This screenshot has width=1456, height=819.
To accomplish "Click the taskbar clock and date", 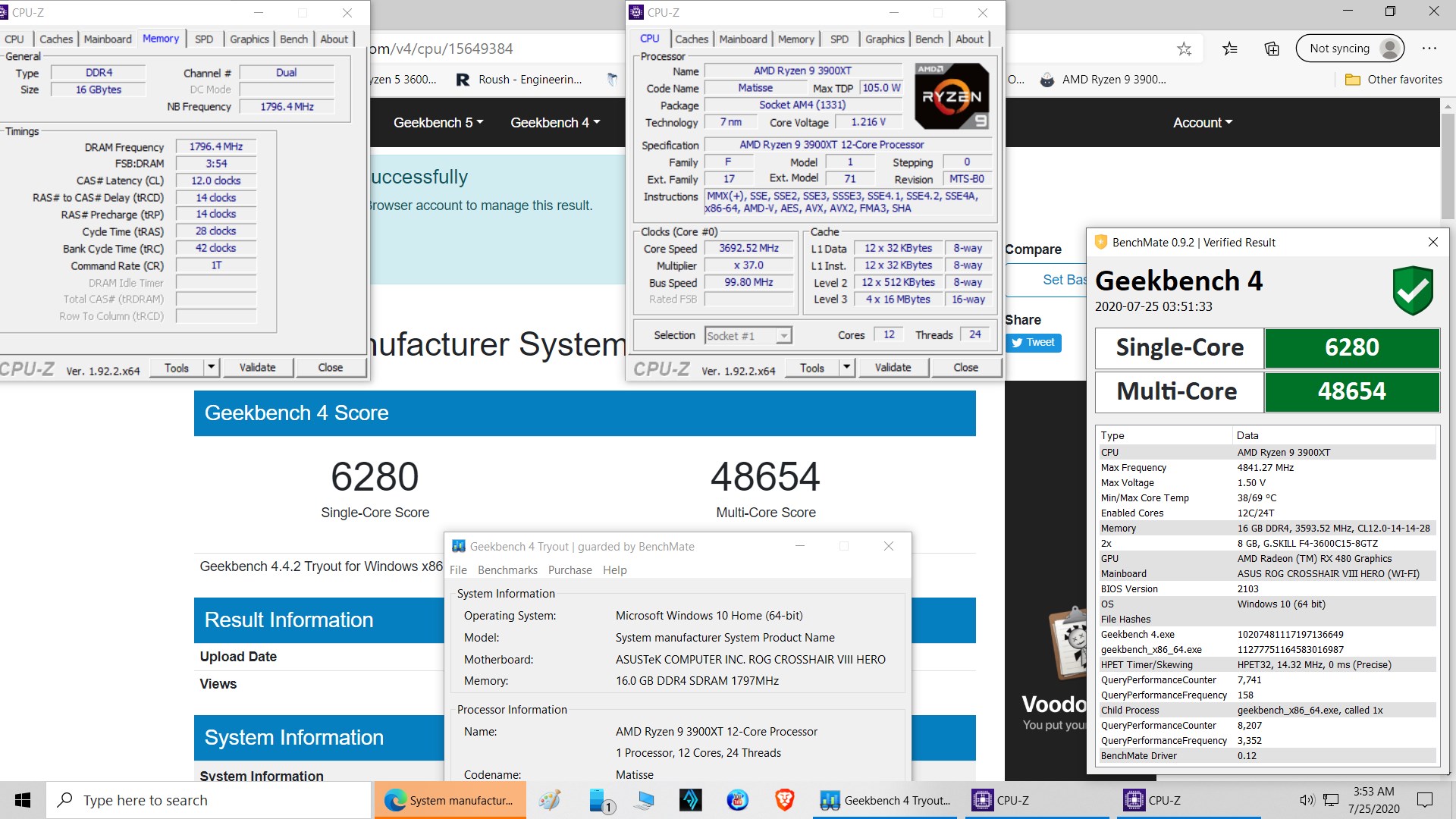I will click(1373, 800).
